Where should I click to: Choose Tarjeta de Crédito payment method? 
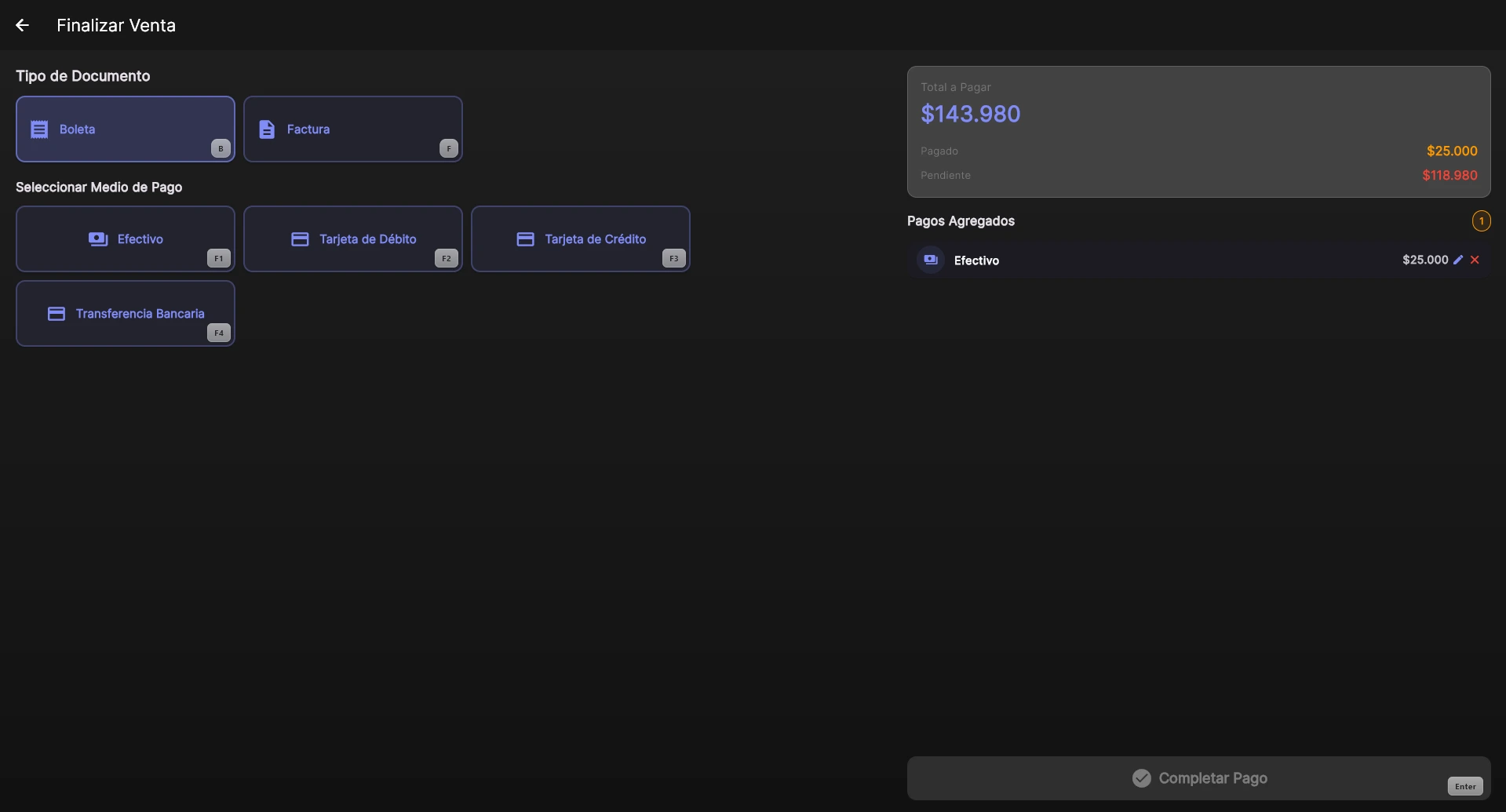point(581,239)
